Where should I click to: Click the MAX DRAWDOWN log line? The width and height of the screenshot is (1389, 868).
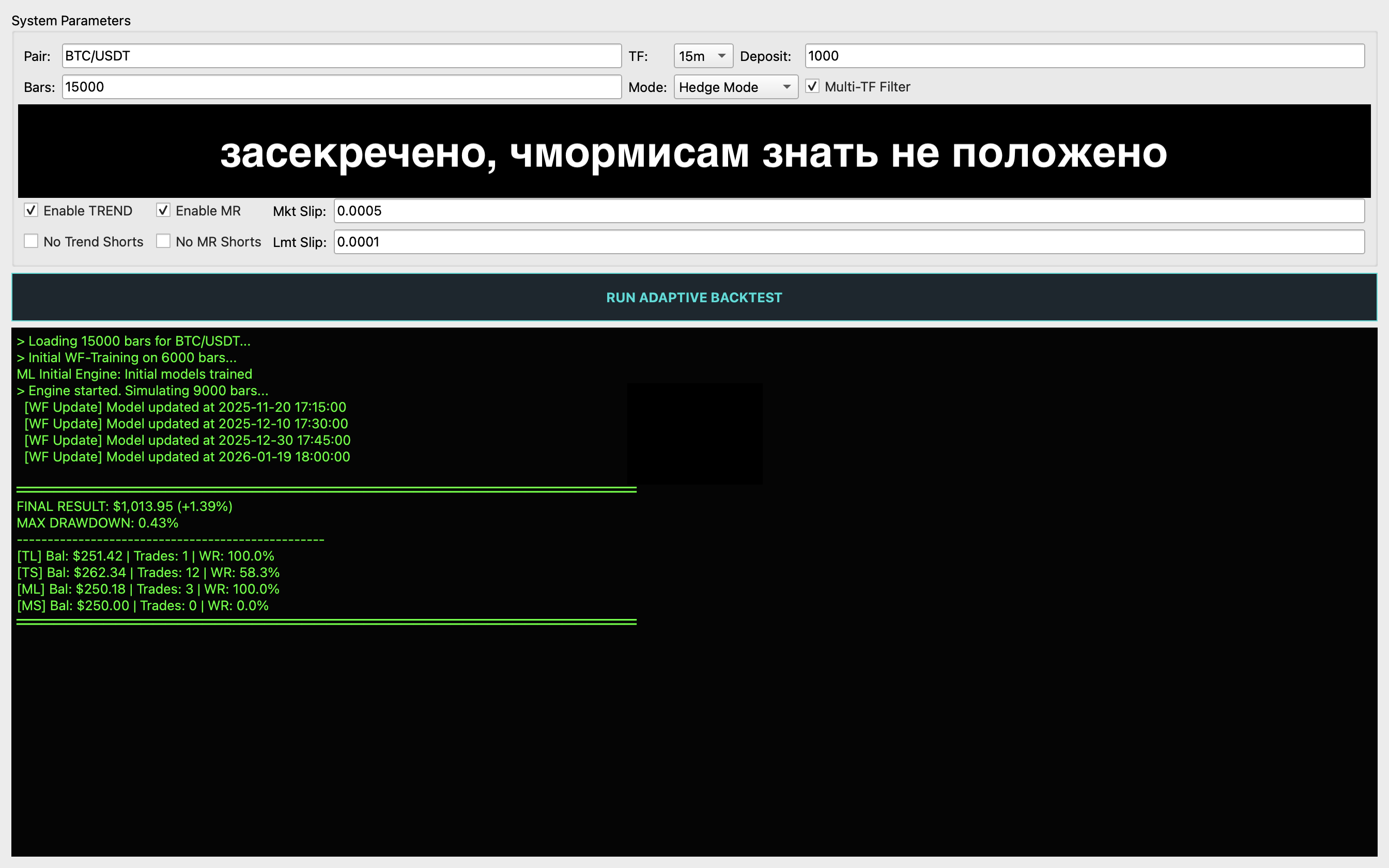[98, 523]
